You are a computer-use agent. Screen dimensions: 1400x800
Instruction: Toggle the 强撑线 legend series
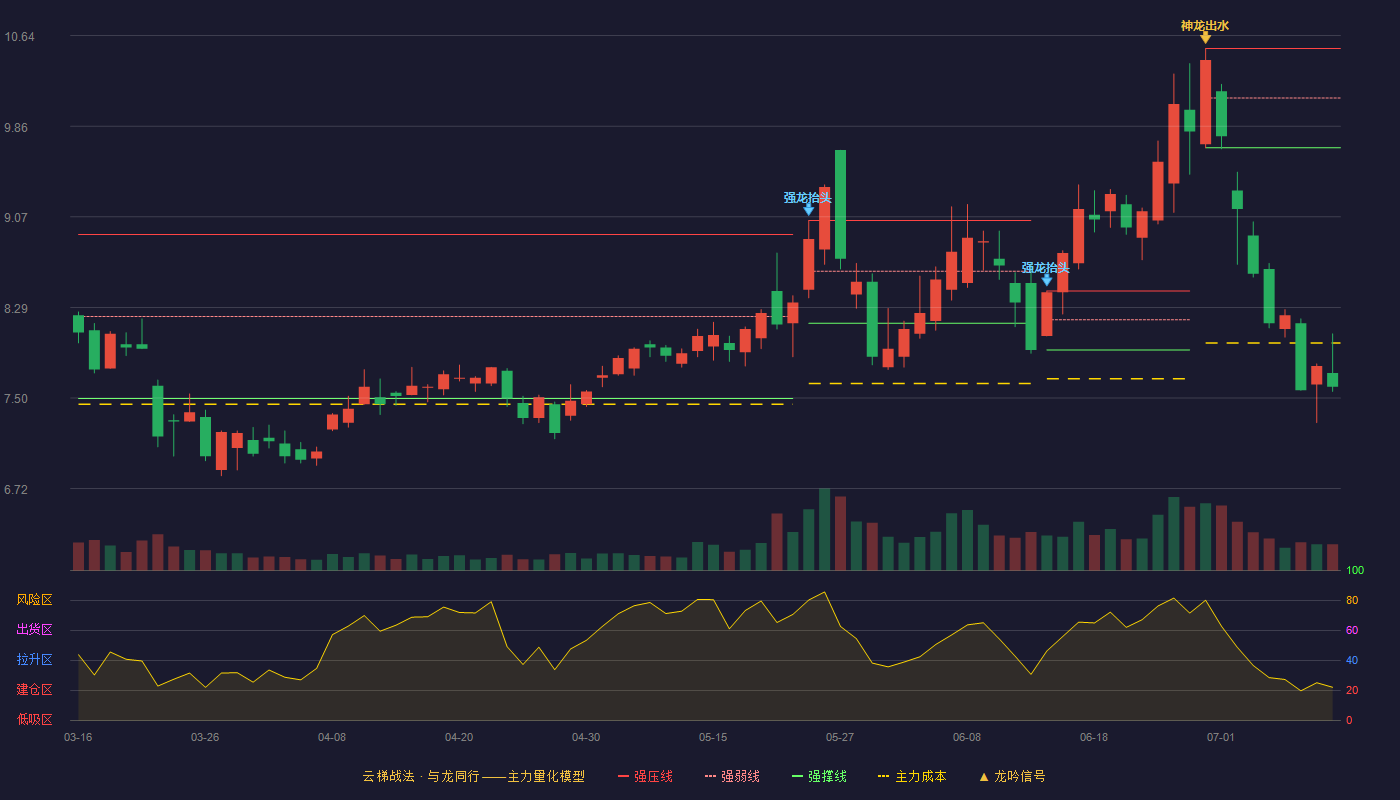click(x=819, y=776)
